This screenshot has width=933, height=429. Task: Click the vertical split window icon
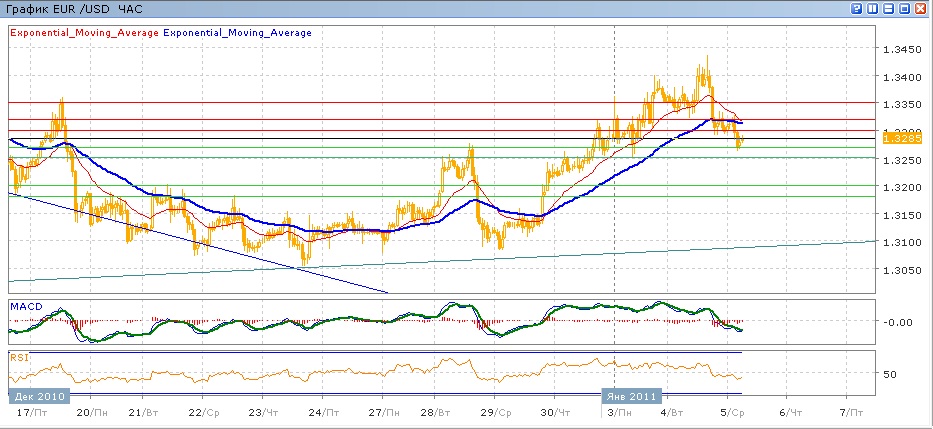[873, 8]
